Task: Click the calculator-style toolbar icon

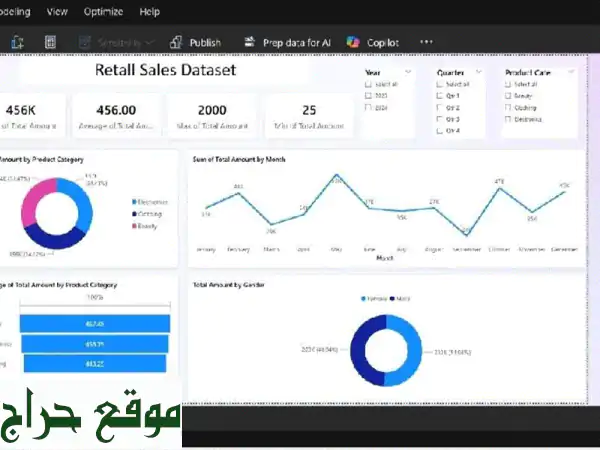Action: tap(50, 42)
